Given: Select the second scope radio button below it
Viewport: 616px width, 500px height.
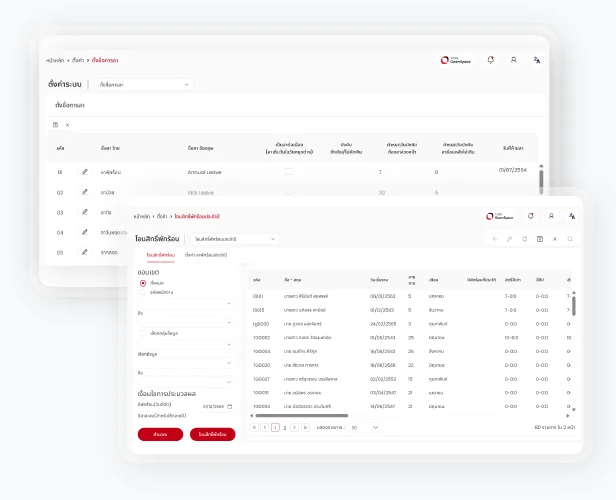Looking at the screenshot, I should [x=143, y=292].
